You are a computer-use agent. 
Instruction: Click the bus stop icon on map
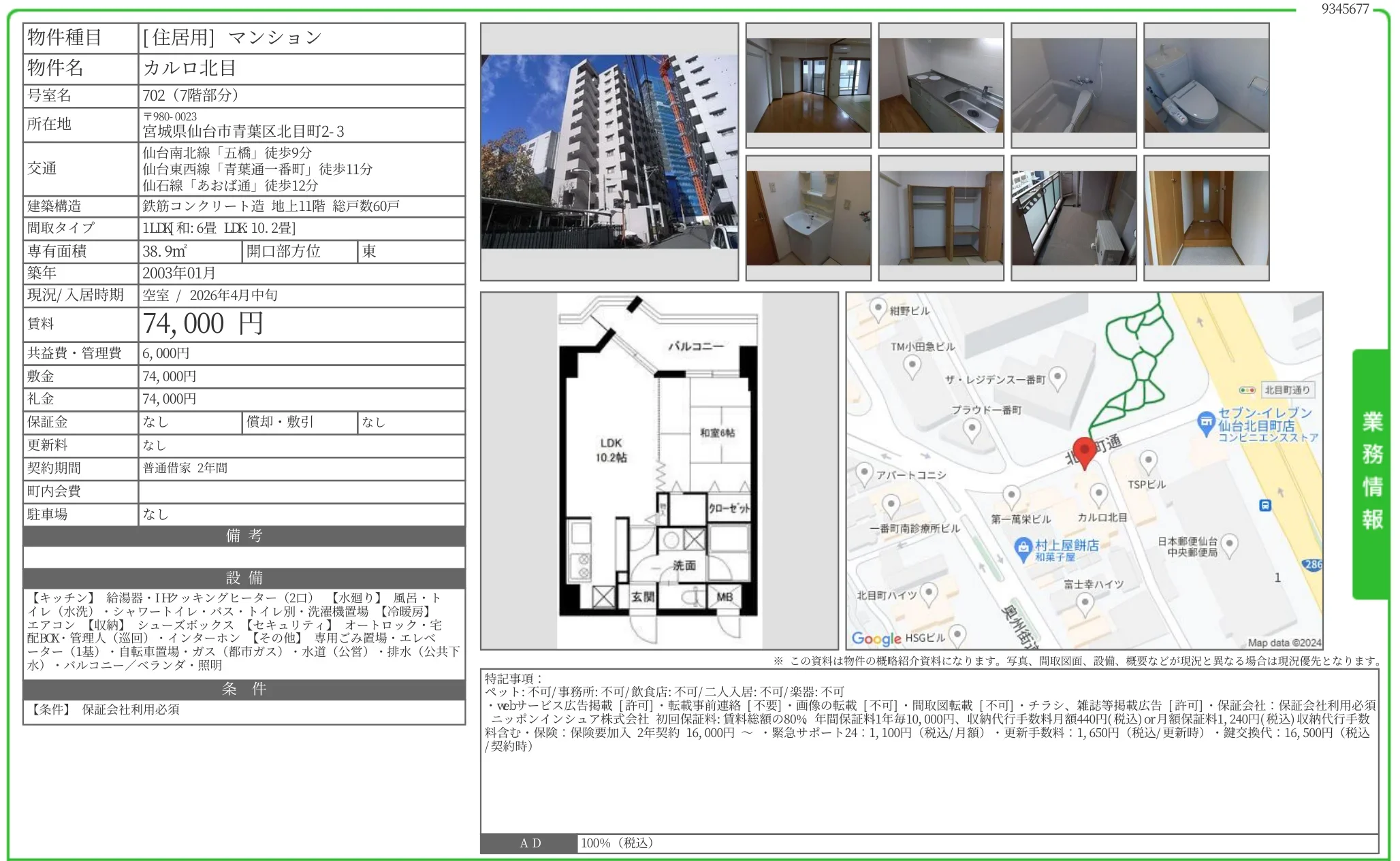[1264, 506]
